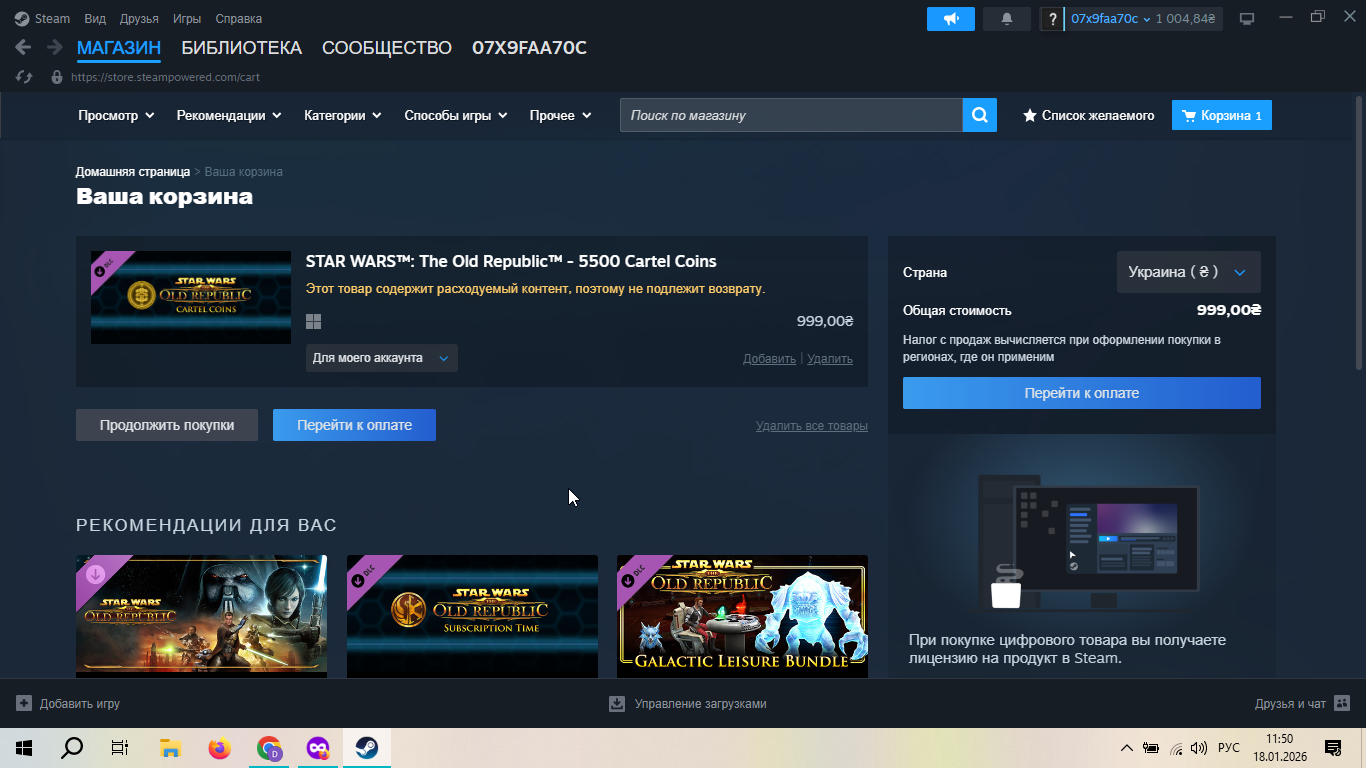Viewport: 1366px width, 768px height.
Task: Open the Корзина 1 cart button
Action: coord(1222,115)
